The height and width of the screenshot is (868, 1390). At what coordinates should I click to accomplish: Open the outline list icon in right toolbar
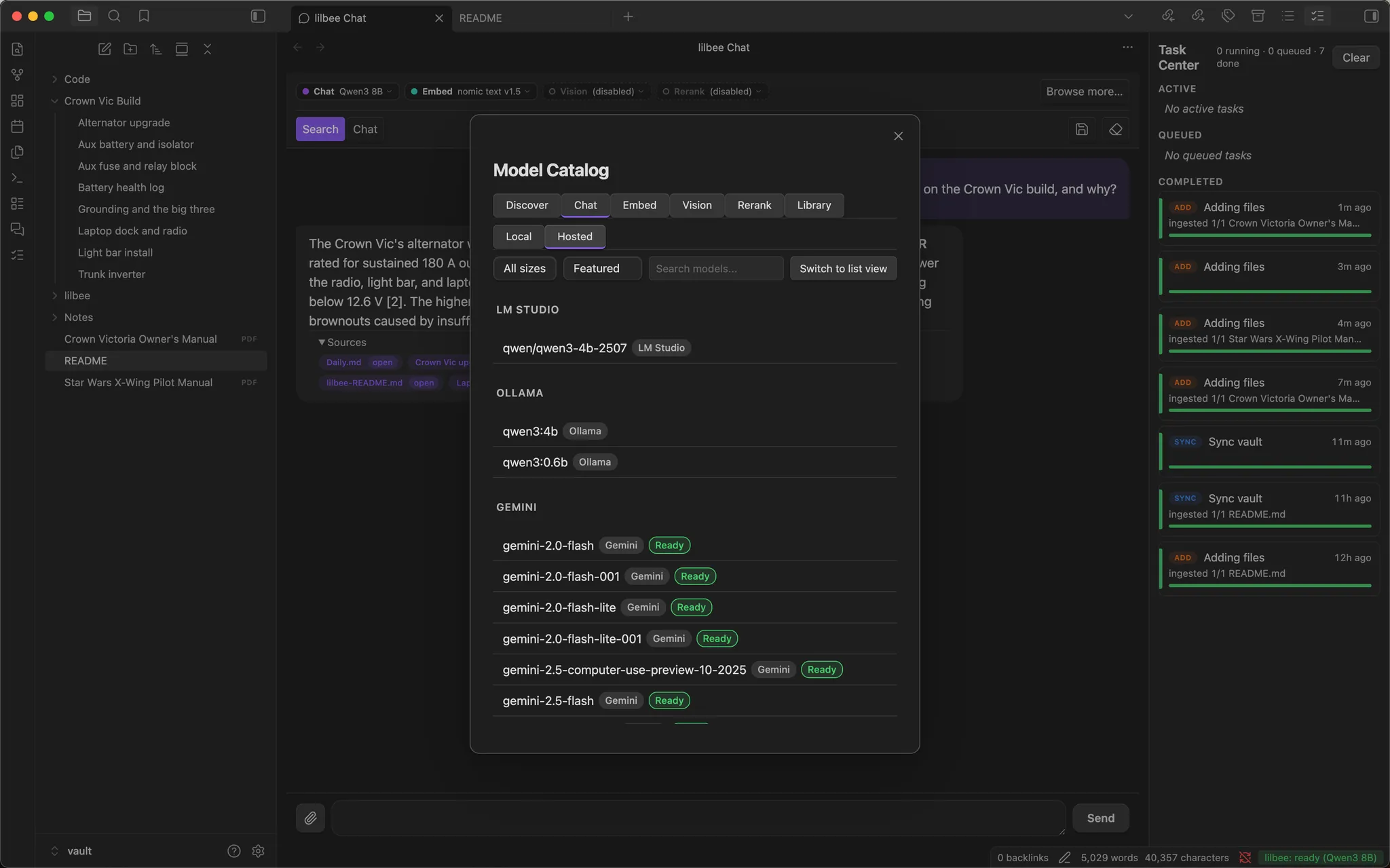pyautogui.click(x=1288, y=16)
